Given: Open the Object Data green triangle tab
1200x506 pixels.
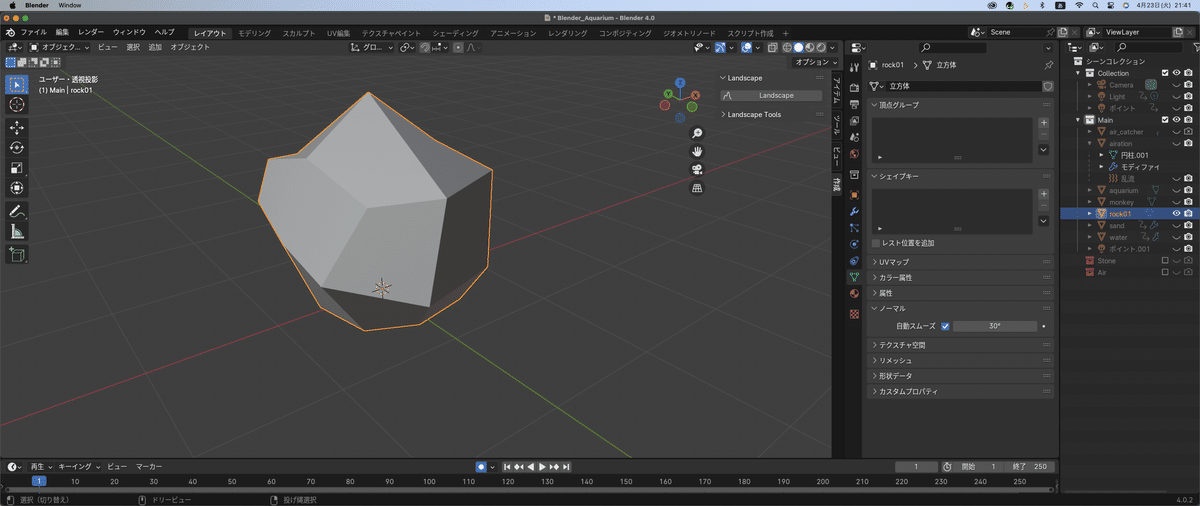Looking at the screenshot, I should pos(854,277).
